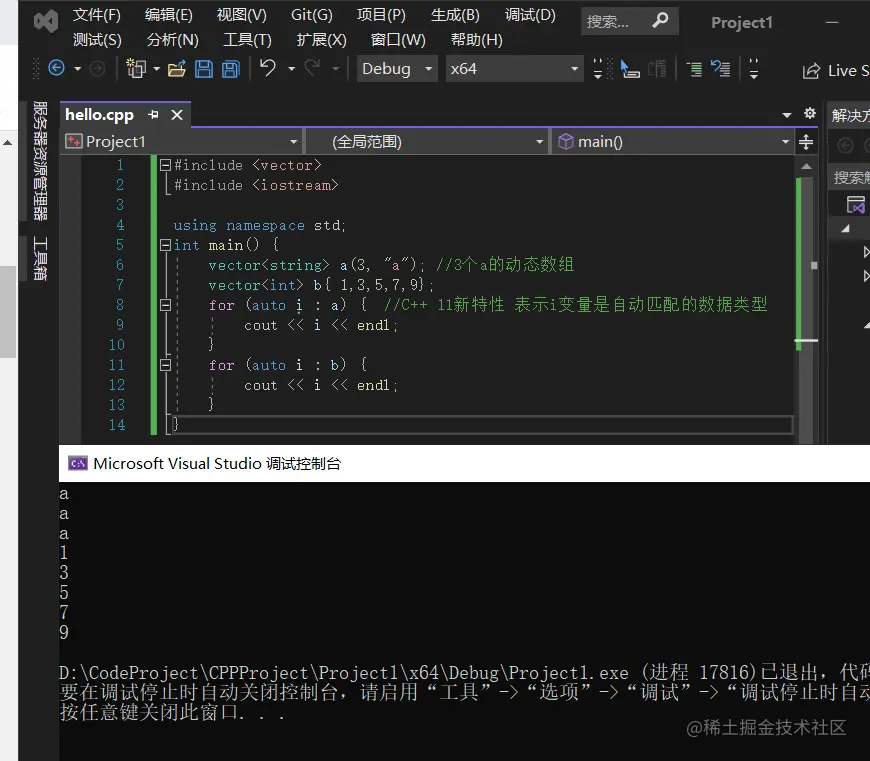This screenshot has height=761, width=870.
Task: Open the 编辑(E) menu
Action: click(x=169, y=14)
